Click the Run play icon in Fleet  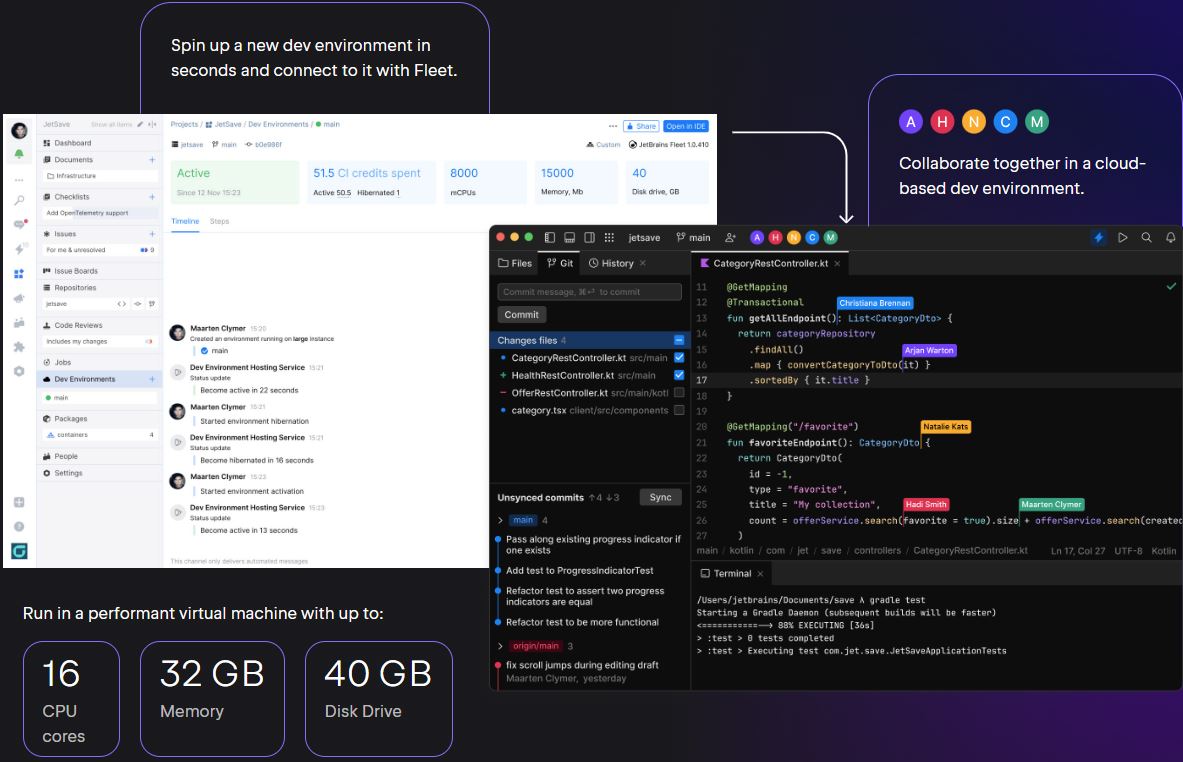pyautogui.click(x=1123, y=238)
